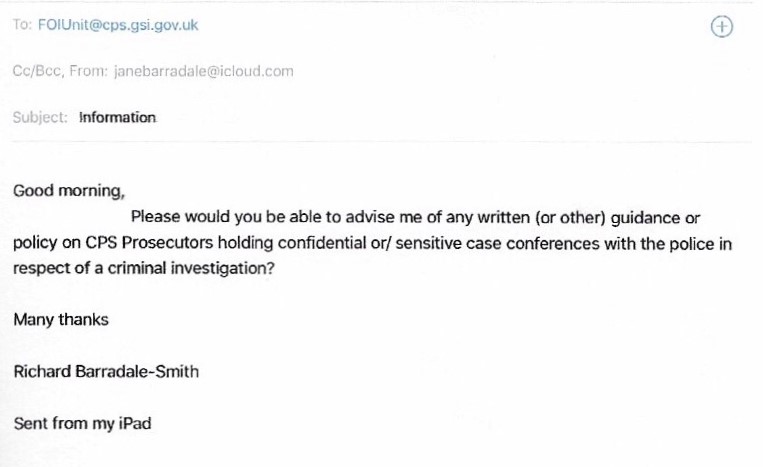This screenshot has width=763, height=467.
Task: Click the words 'CPS Prosecutors' in body
Action: point(135,243)
